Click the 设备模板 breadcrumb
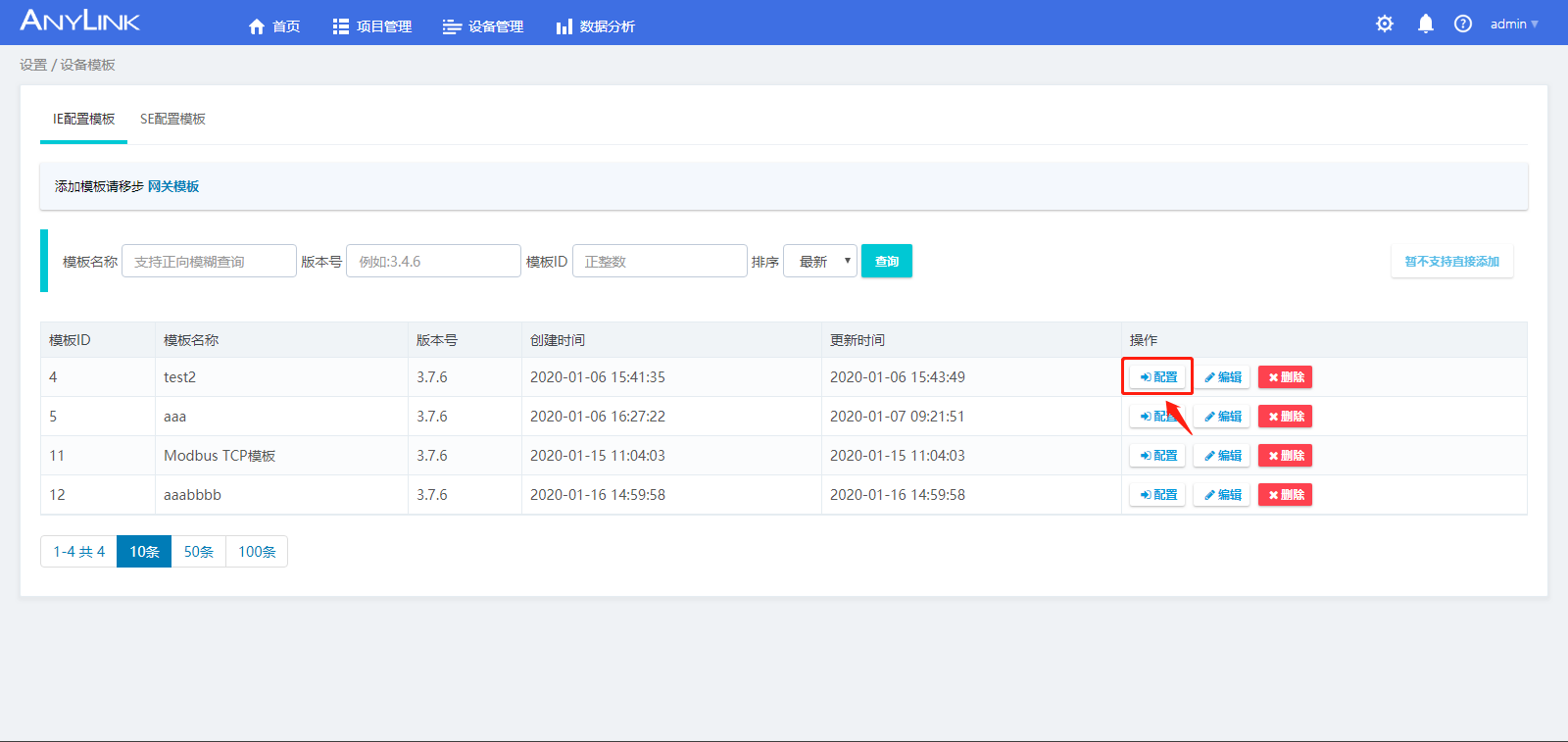This screenshot has height=742, width=1568. click(x=87, y=65)
